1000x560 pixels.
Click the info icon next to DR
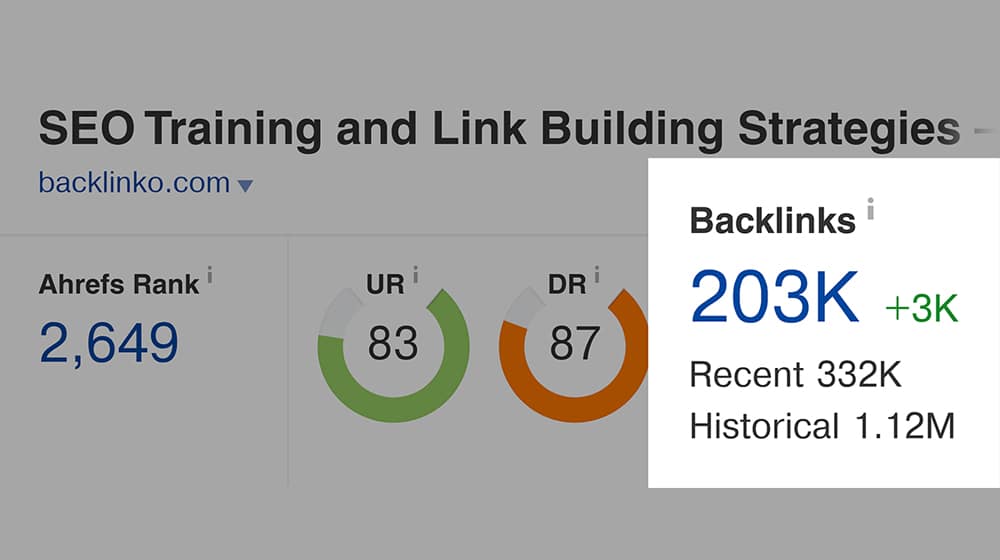[x=597, y=274]
